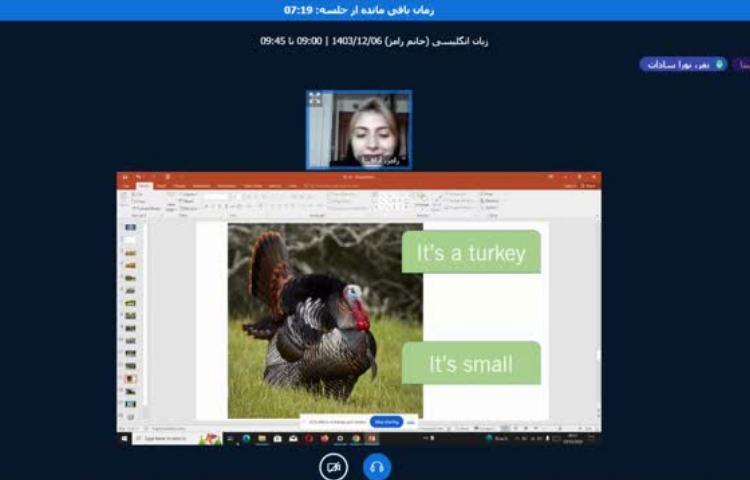Click Find in the Editing group
The image size is (750, 480).
(x=488, y=195)
